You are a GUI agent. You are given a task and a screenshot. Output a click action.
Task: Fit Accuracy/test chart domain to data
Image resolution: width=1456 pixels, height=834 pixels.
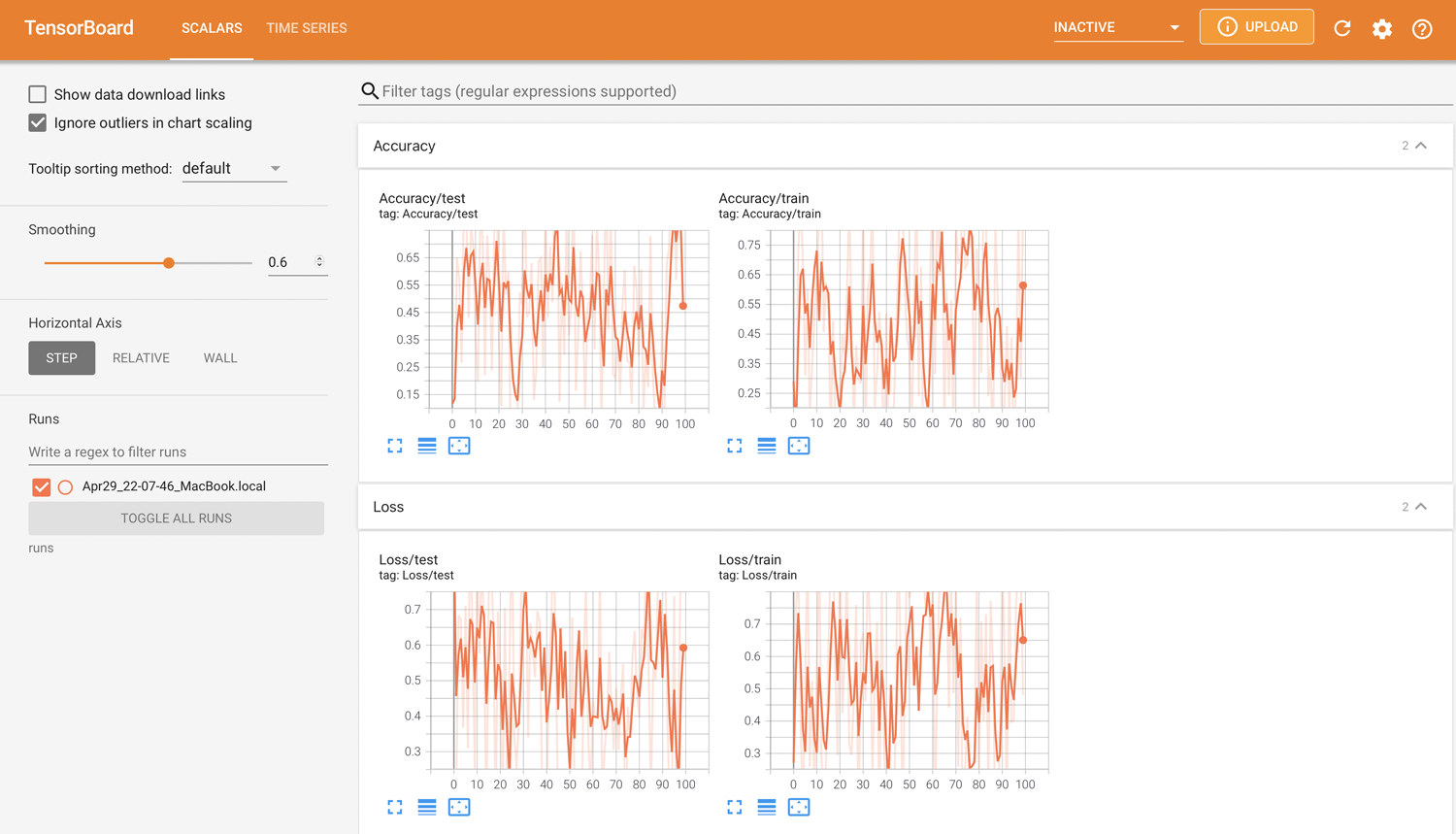pos(459,446)
